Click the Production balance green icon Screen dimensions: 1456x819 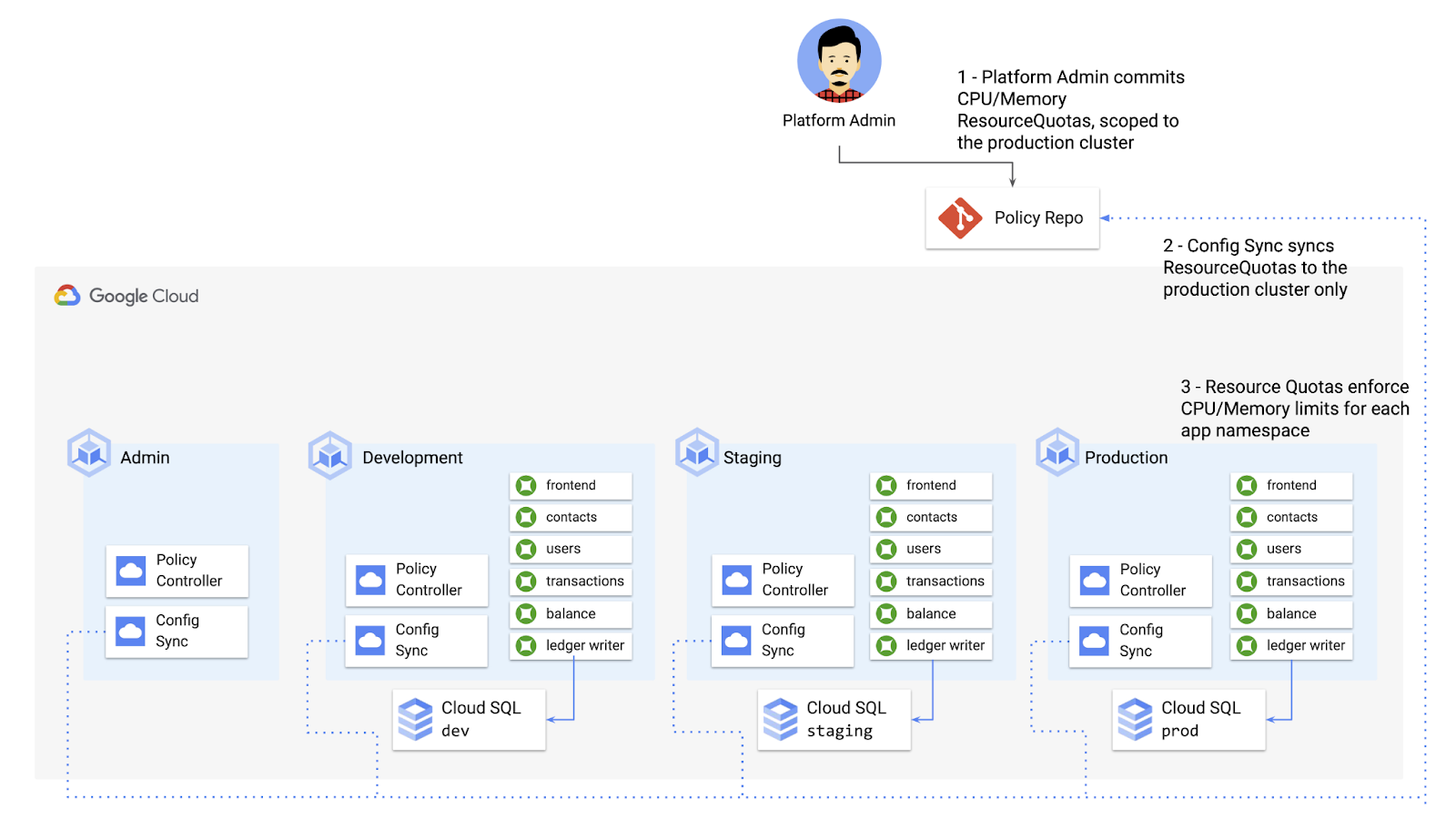(1247, 614)
